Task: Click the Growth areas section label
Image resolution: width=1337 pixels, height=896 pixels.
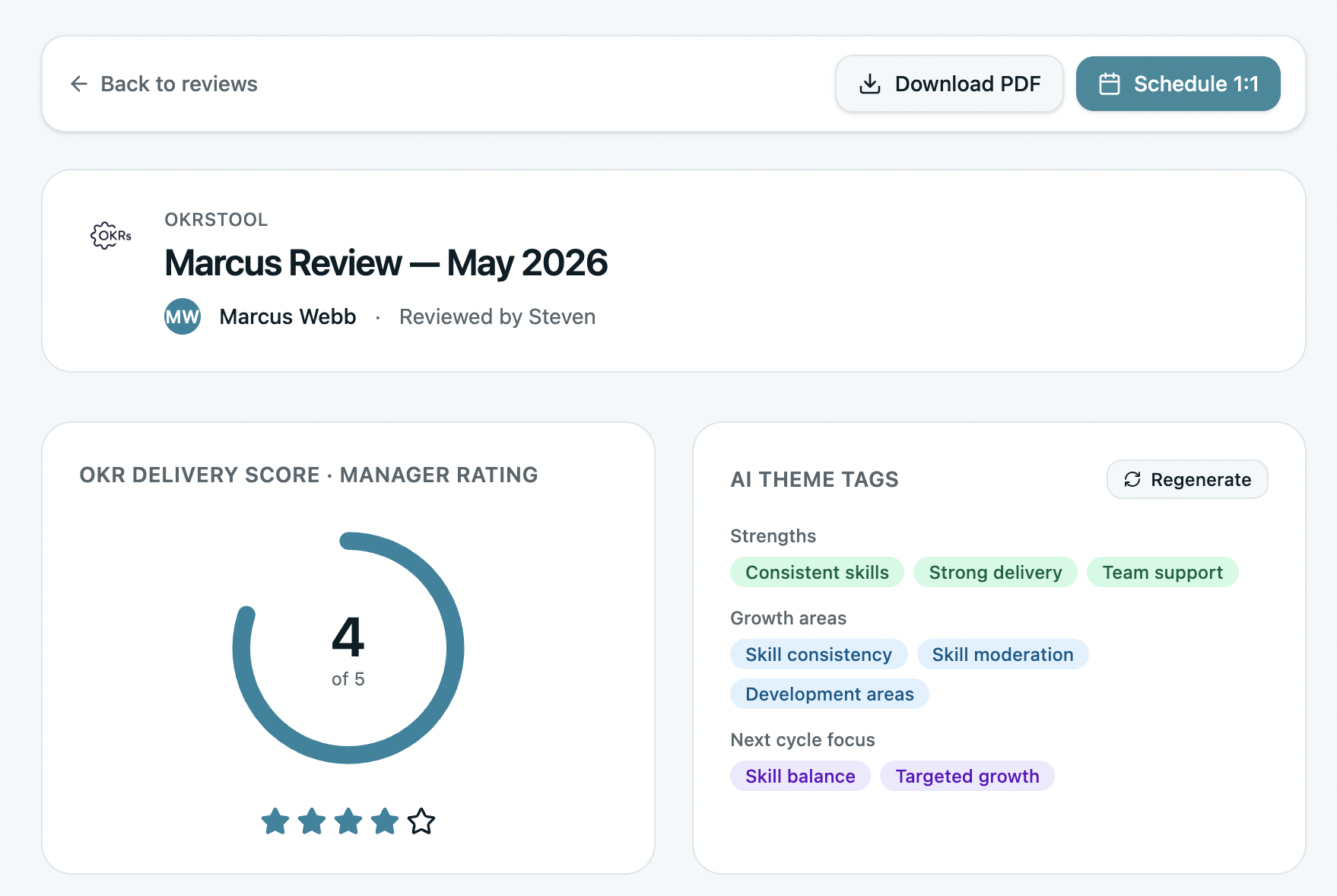Action: tap(788, 618)
